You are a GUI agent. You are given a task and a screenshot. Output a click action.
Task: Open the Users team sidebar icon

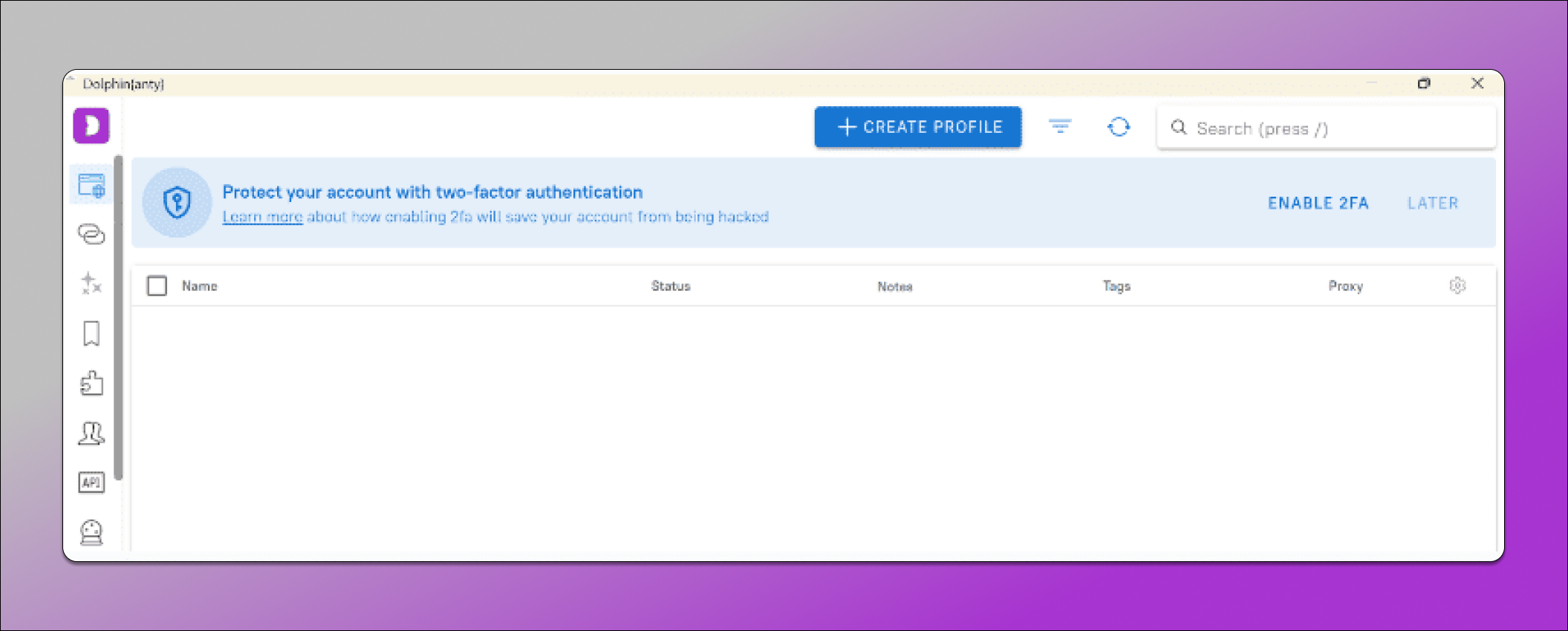[91, 433]
